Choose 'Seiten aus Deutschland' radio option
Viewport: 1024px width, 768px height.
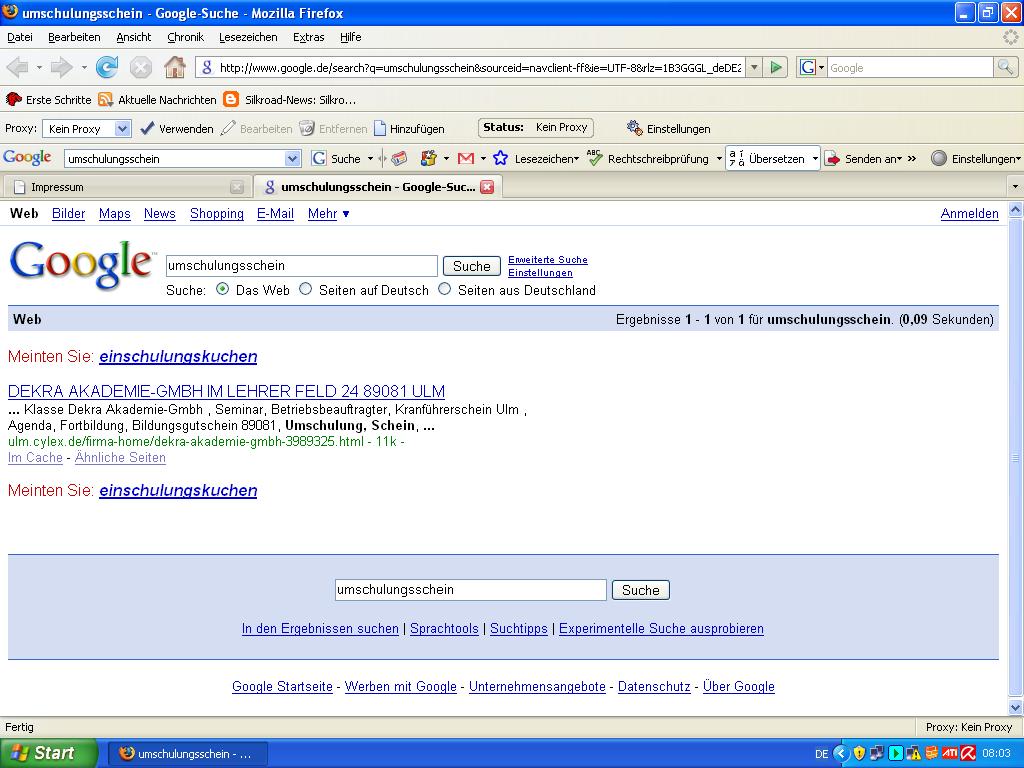tap(445, 289)
